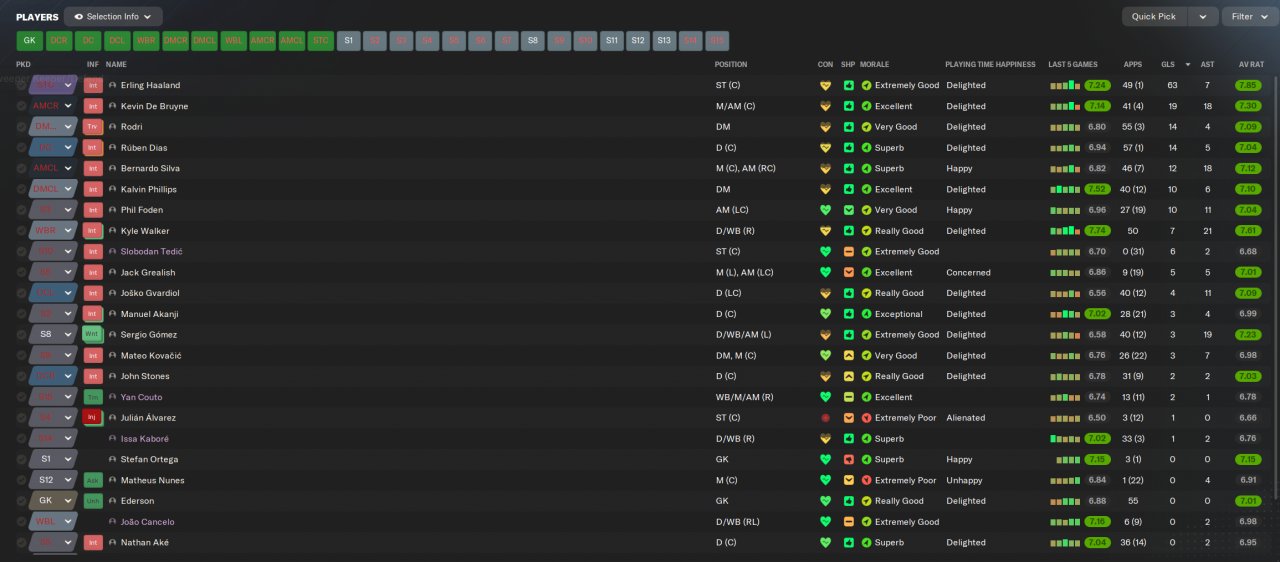The image size is (1280, 562).
Task: Toggle the picked checkbox for Stefan Ortega
Action: [x=21, y=460]
